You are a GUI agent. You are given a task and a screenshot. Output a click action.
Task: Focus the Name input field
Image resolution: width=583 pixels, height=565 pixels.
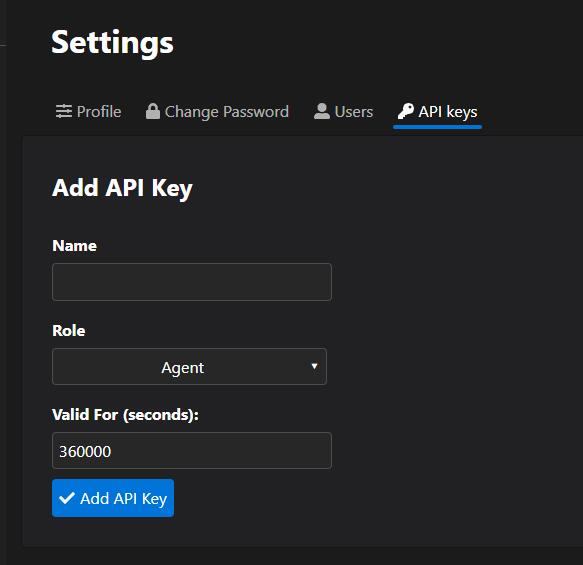(x=192, y=282)
